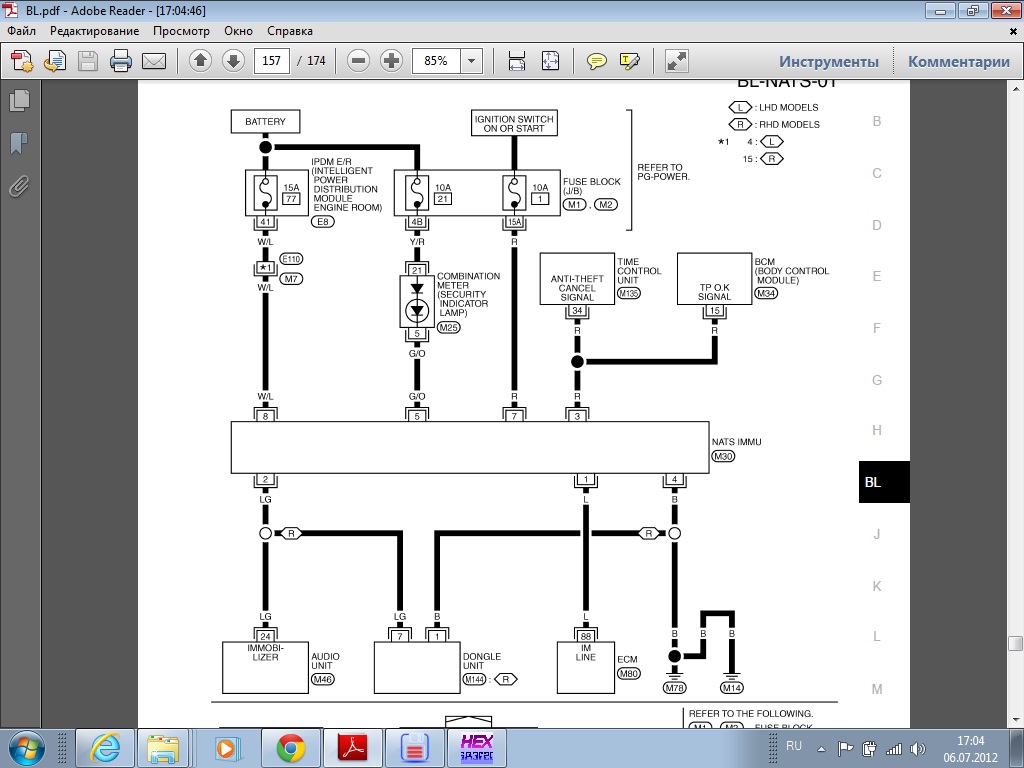Zoom out using the minus button

point(358,61)
